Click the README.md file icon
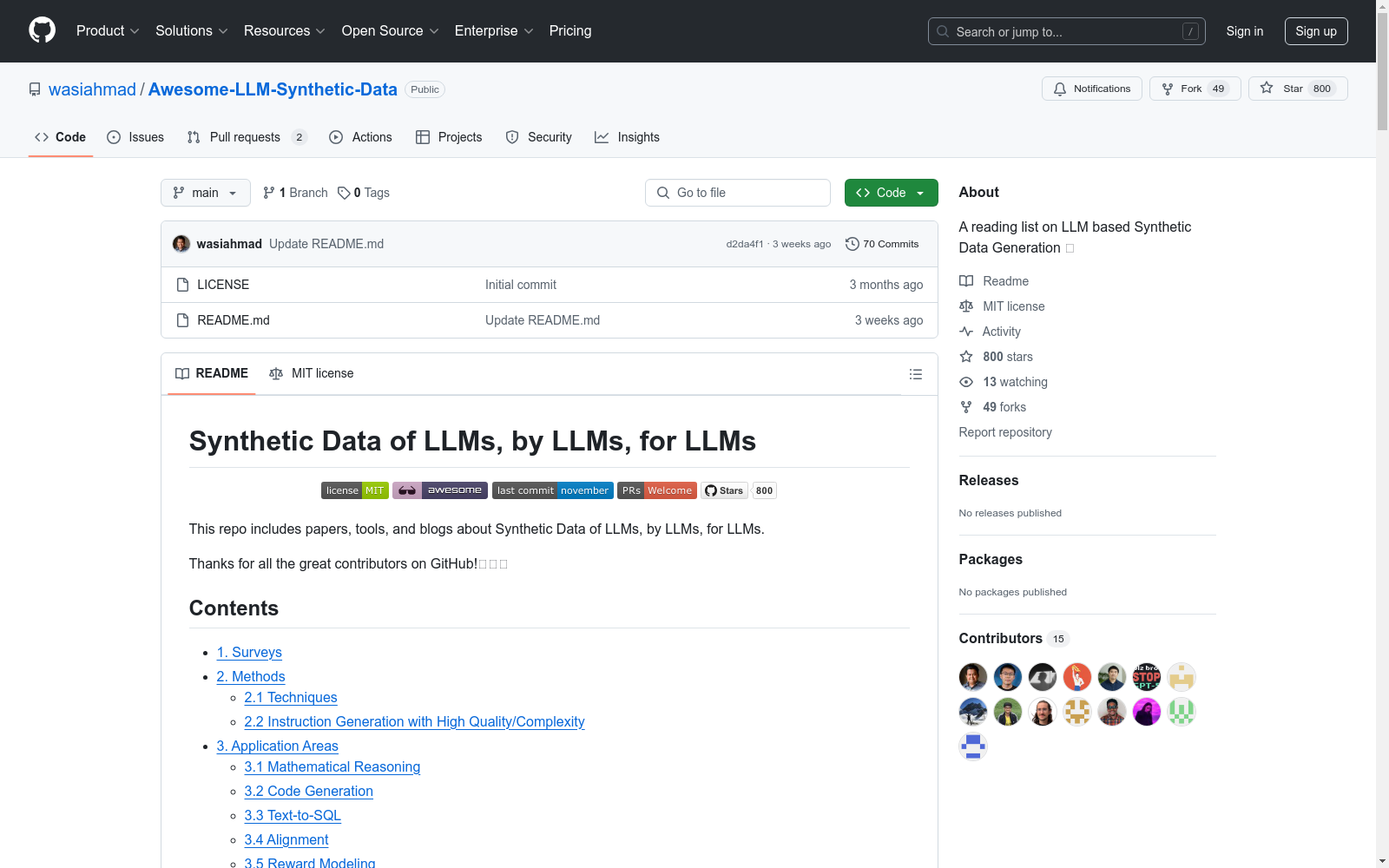 click(182, 320)
